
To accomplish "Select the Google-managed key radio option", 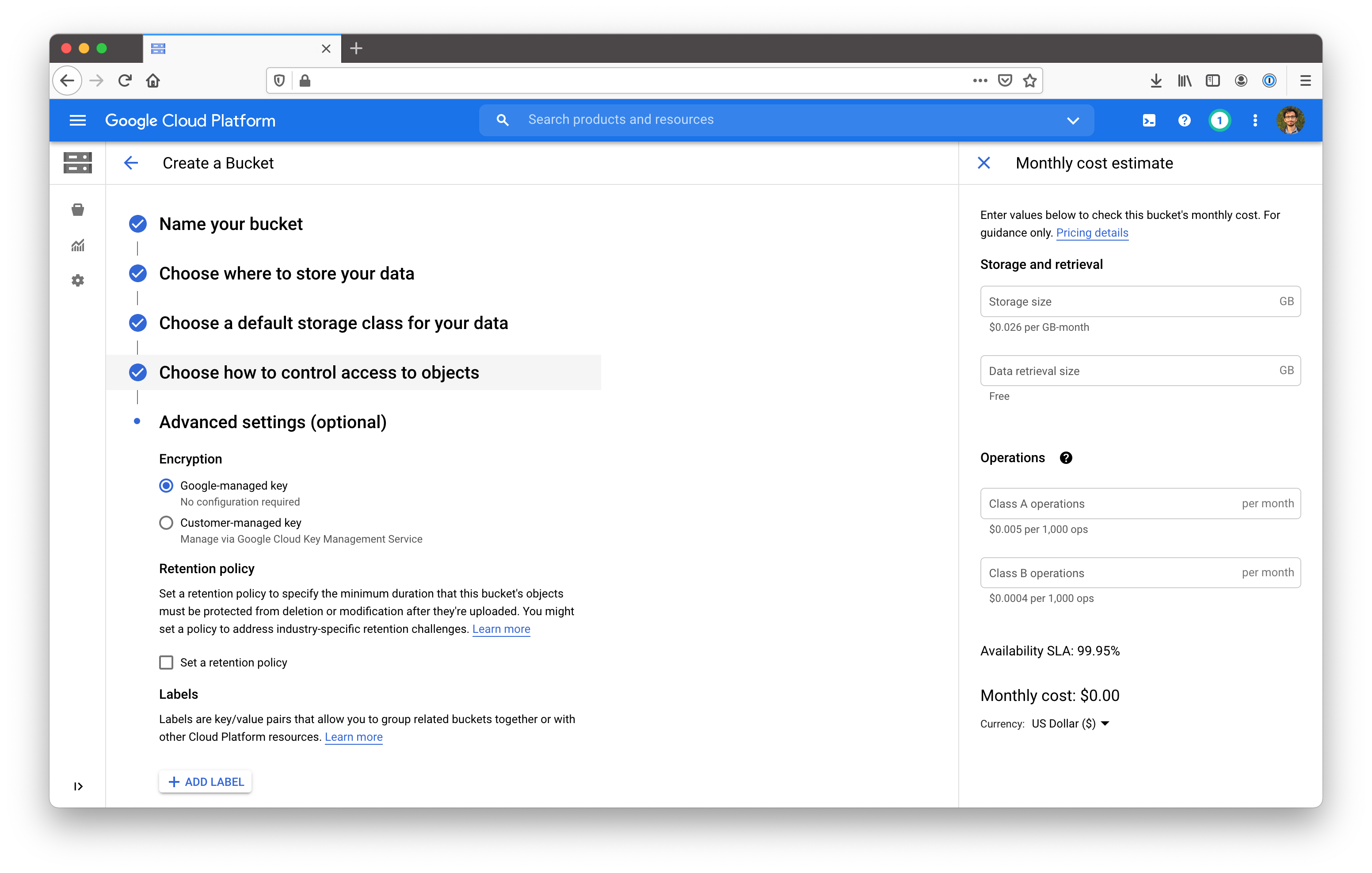I will (x=166, y=486).
